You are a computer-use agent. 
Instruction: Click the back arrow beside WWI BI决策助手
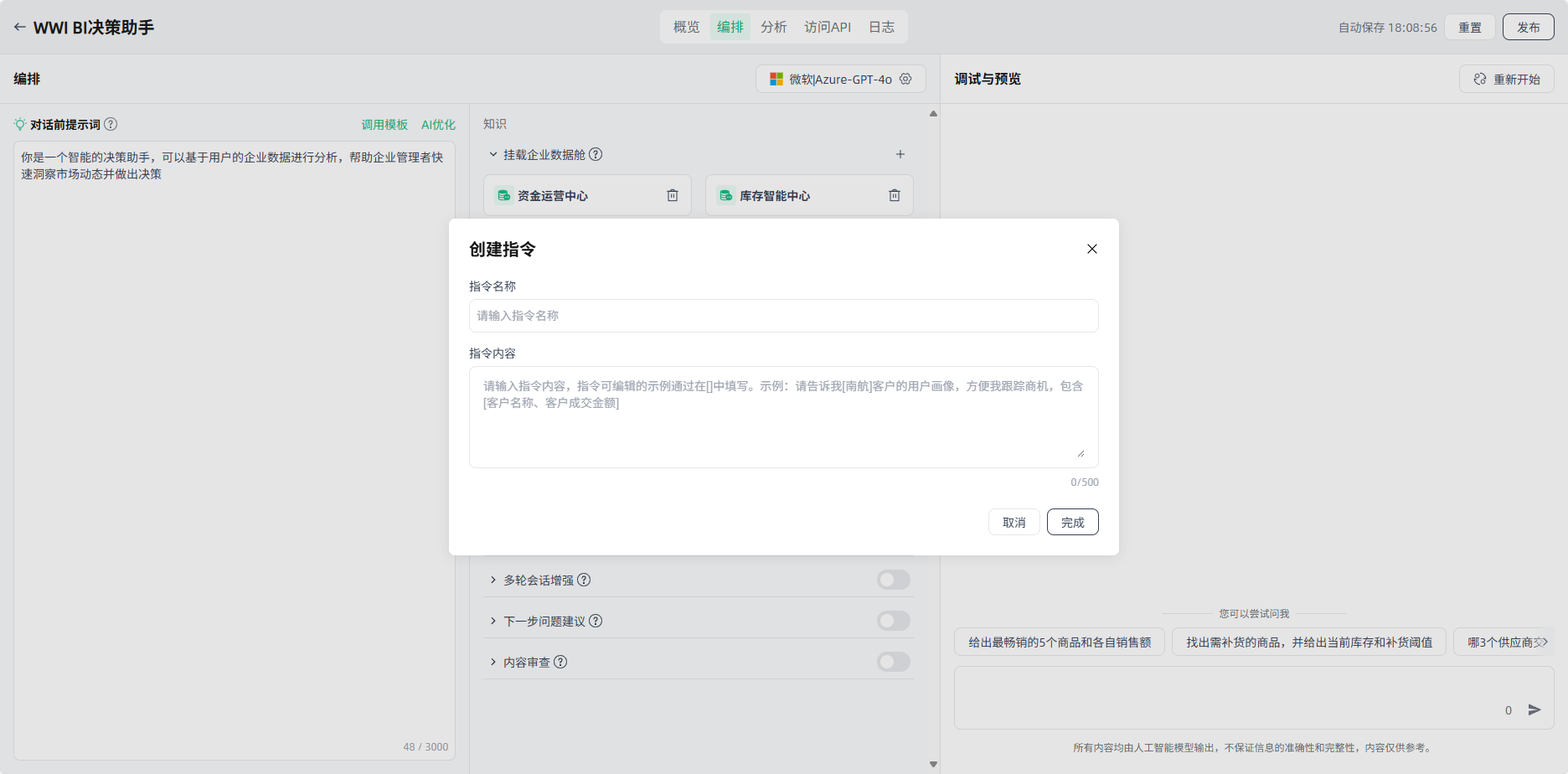click(19, 27)
